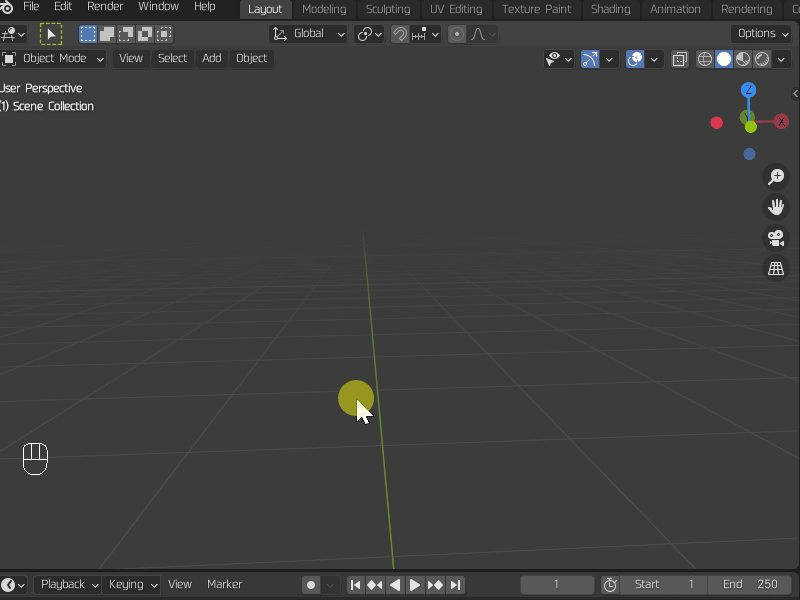Open the Object Mode dropdown

54,58
